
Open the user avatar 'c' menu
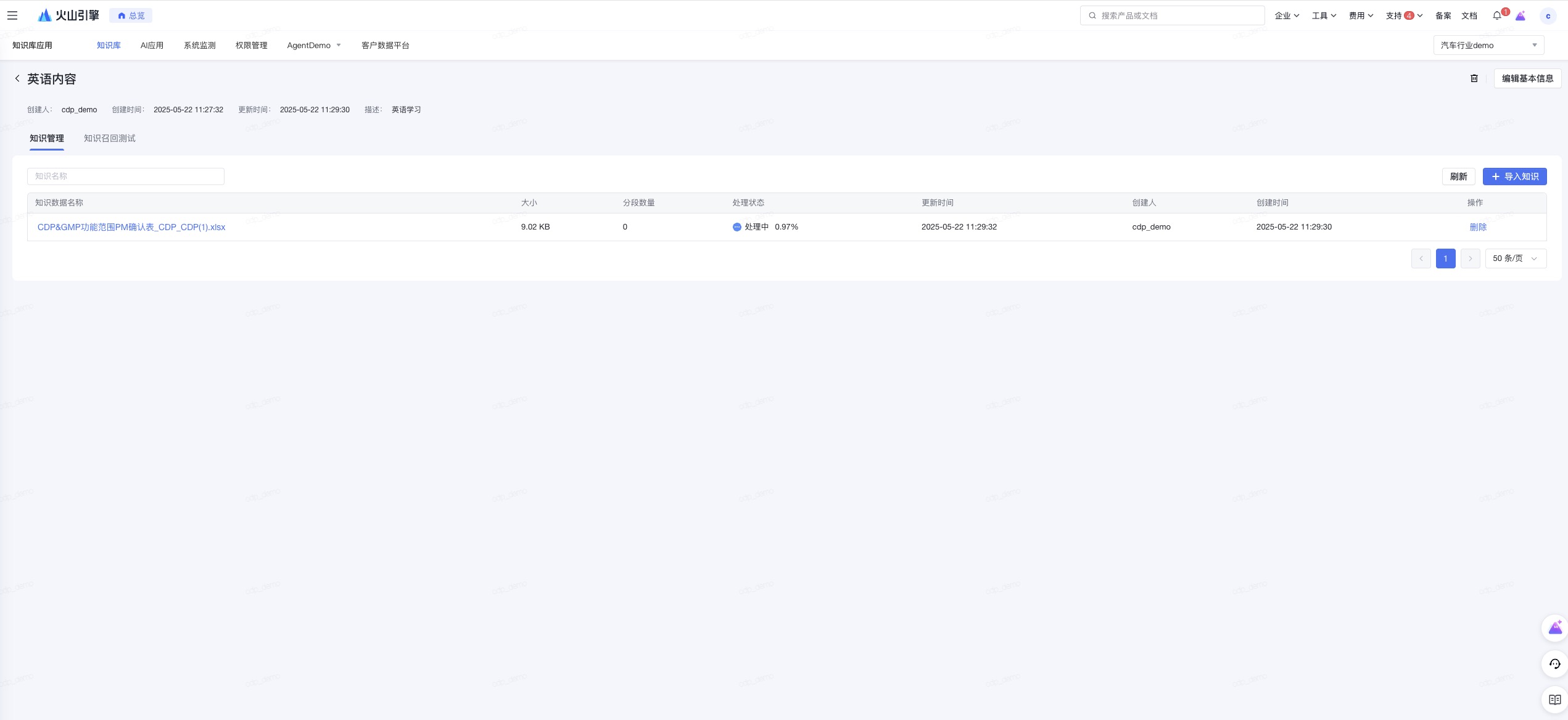pyautogui.click(x=1548, y=16)
